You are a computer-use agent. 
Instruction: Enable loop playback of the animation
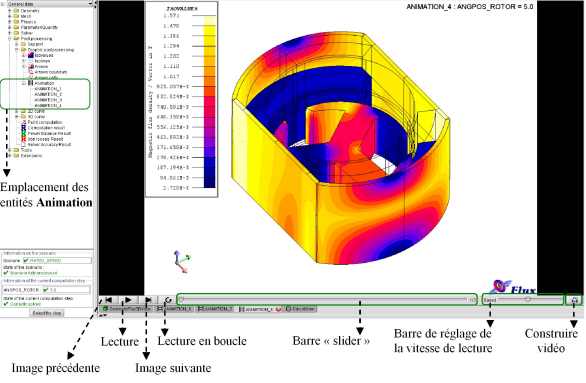168,300
